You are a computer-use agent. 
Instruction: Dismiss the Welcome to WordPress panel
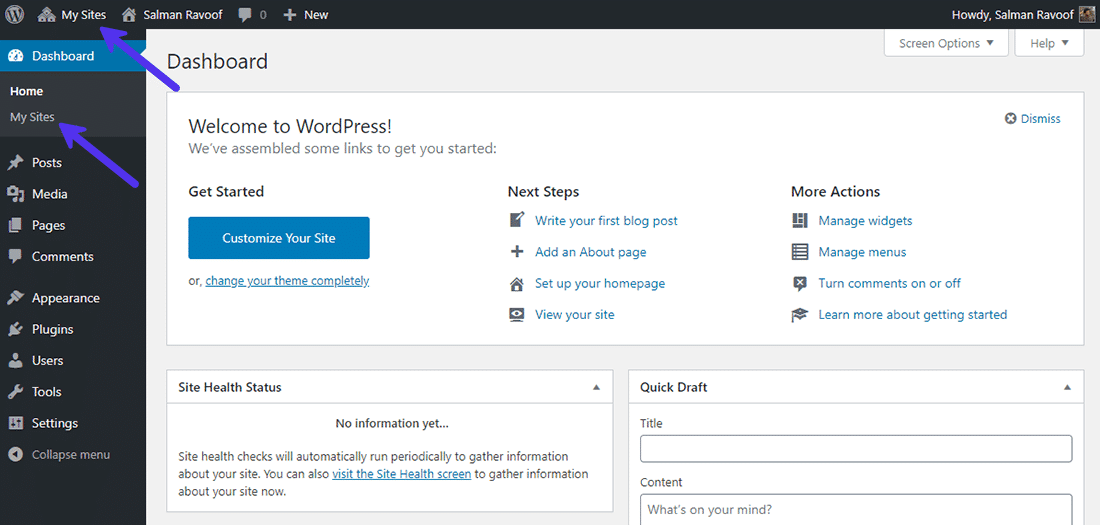[x=1032, y=119]
